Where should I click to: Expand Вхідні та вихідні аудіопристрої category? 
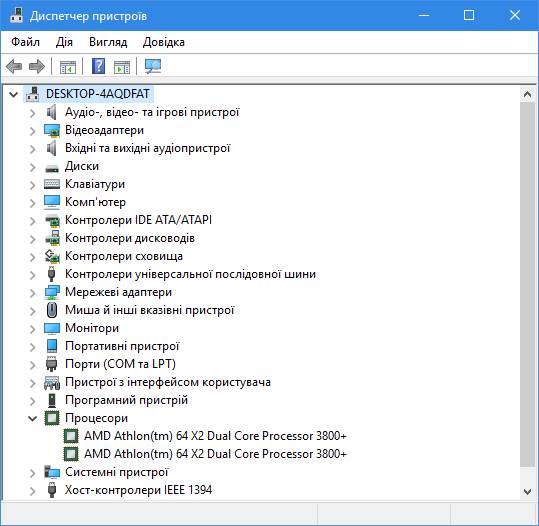[33, 149]
